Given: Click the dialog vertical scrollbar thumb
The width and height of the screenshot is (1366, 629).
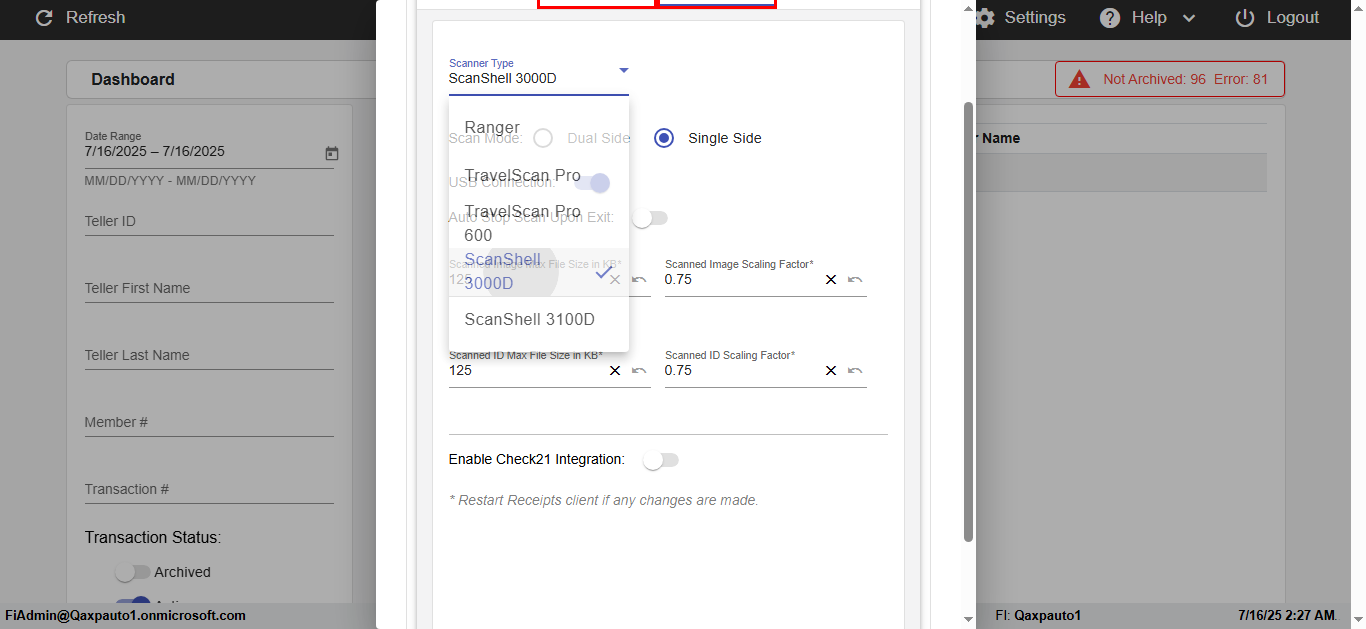Looking at the screenshot, I should point(968,322).
